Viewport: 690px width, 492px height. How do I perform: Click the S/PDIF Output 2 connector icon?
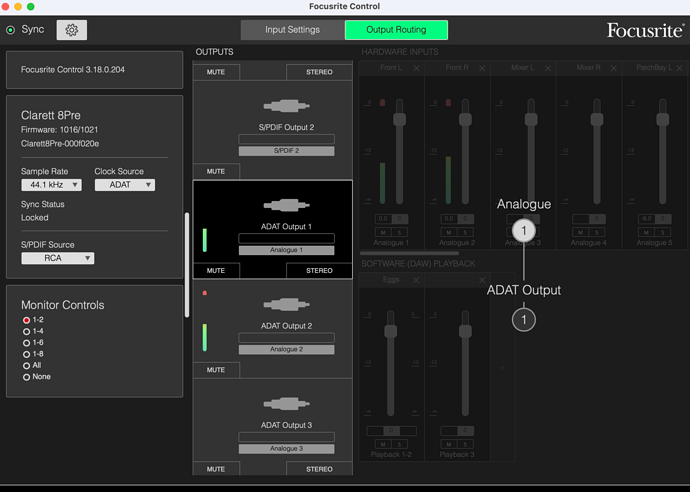coord(286,106)
